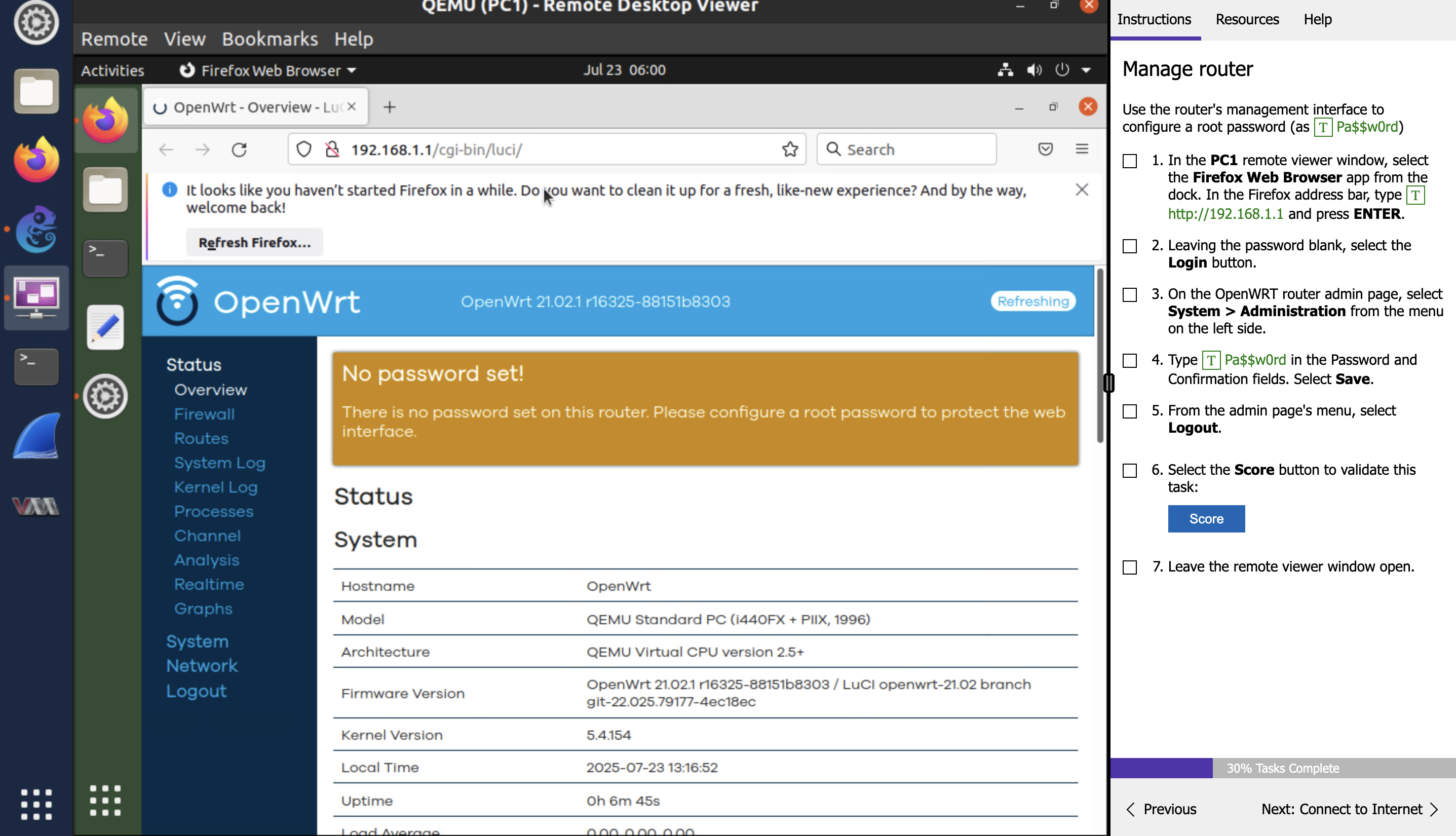Open Terminal from the outer host dock
Image resolution: width=1456 pixels, height=836 pixels.
tap(36, 366)
